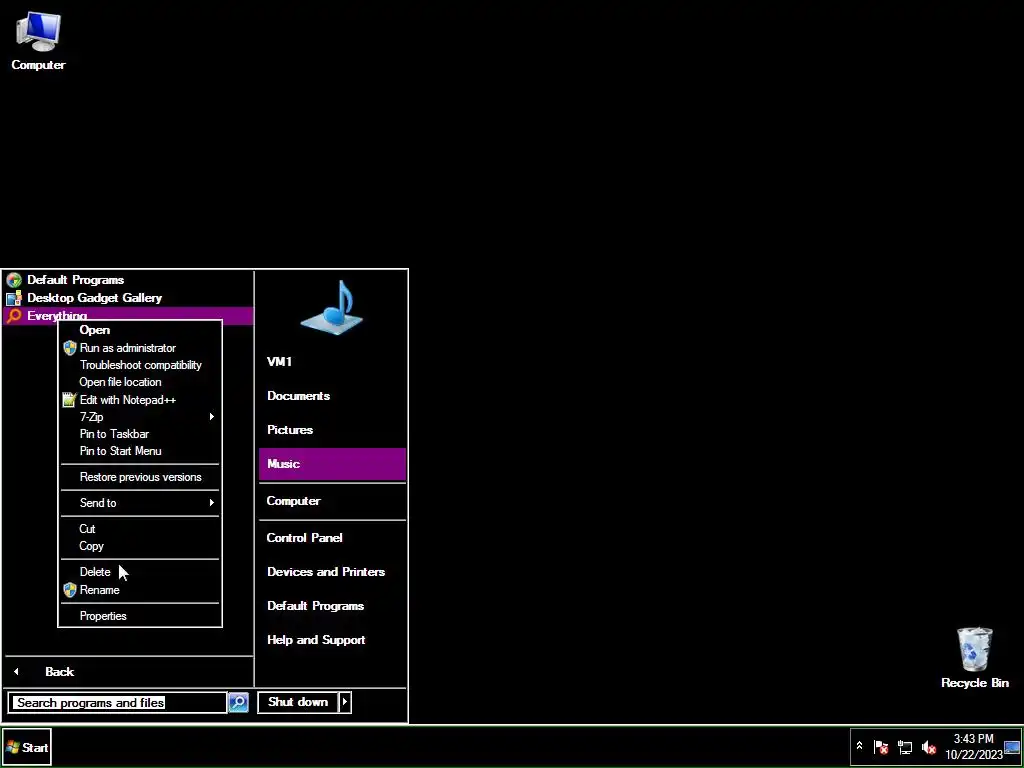Image resolution: width=1024 pixels, height=768 pixels.
Task: Choose Pin to Taskbar
Action: pos(140,434)
